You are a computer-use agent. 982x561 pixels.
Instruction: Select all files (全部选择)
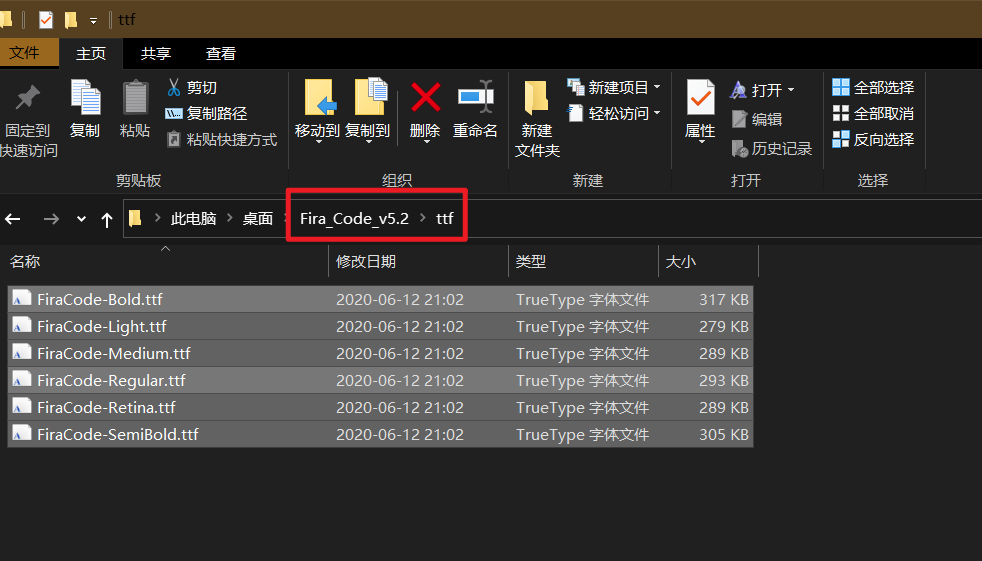(x=873, y=87)
